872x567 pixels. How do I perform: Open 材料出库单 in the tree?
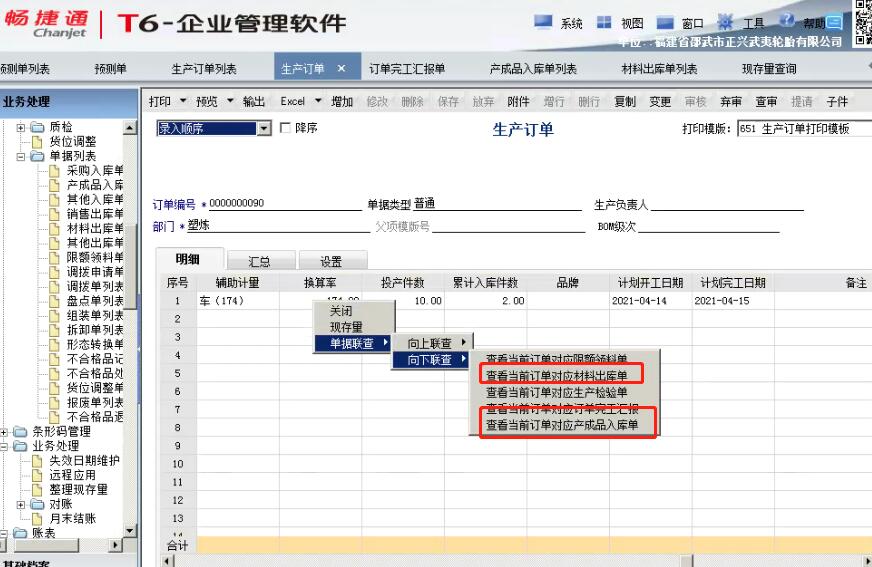(95, 228)
